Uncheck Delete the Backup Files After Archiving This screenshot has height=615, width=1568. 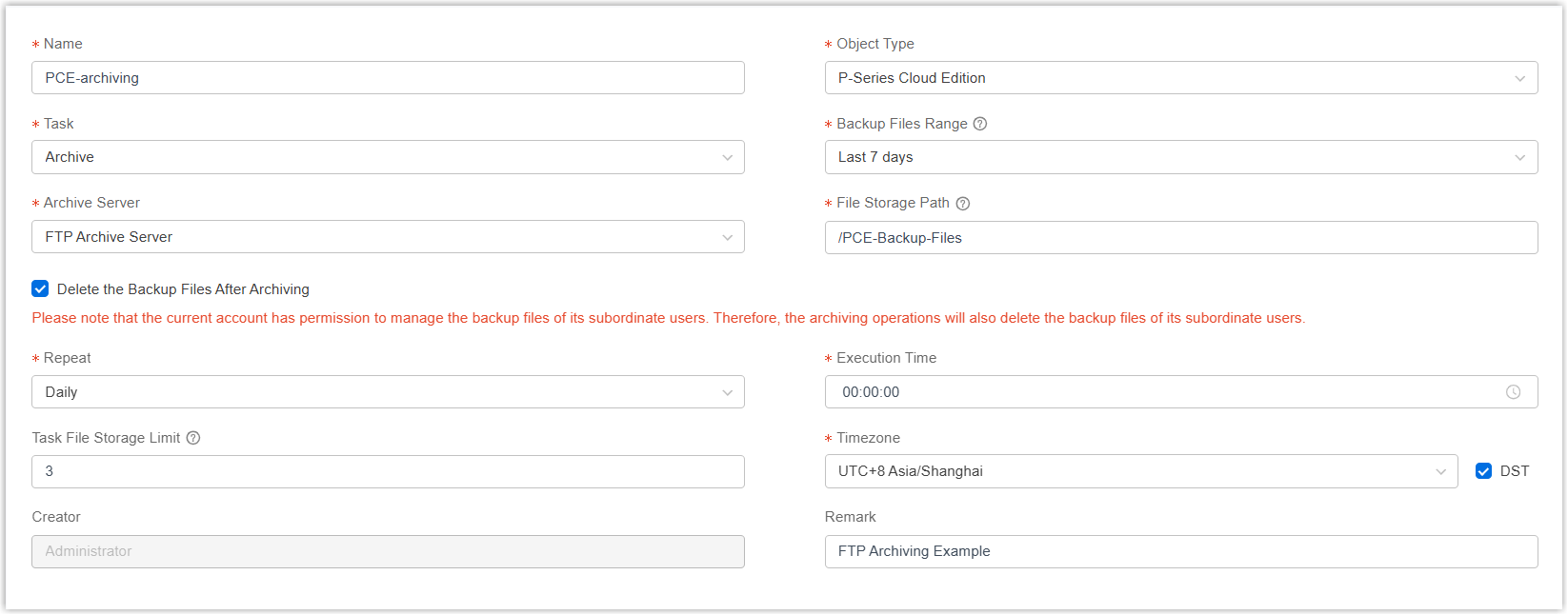click(40, 289)
